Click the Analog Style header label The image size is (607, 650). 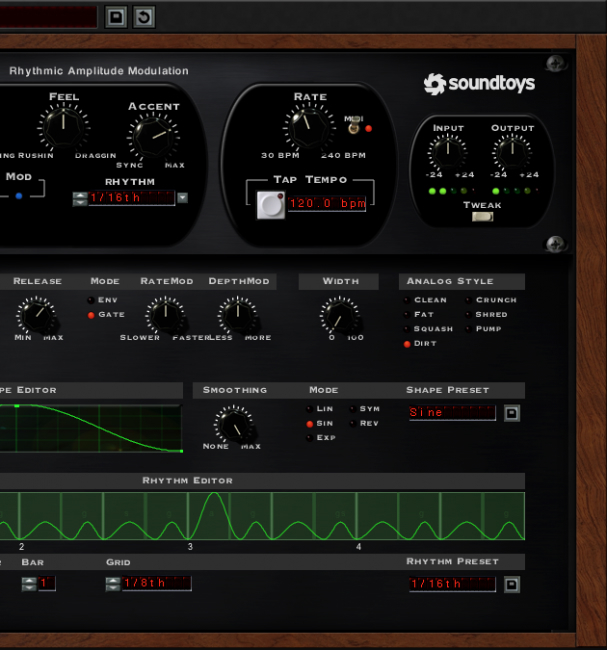(x=450, y=281)
